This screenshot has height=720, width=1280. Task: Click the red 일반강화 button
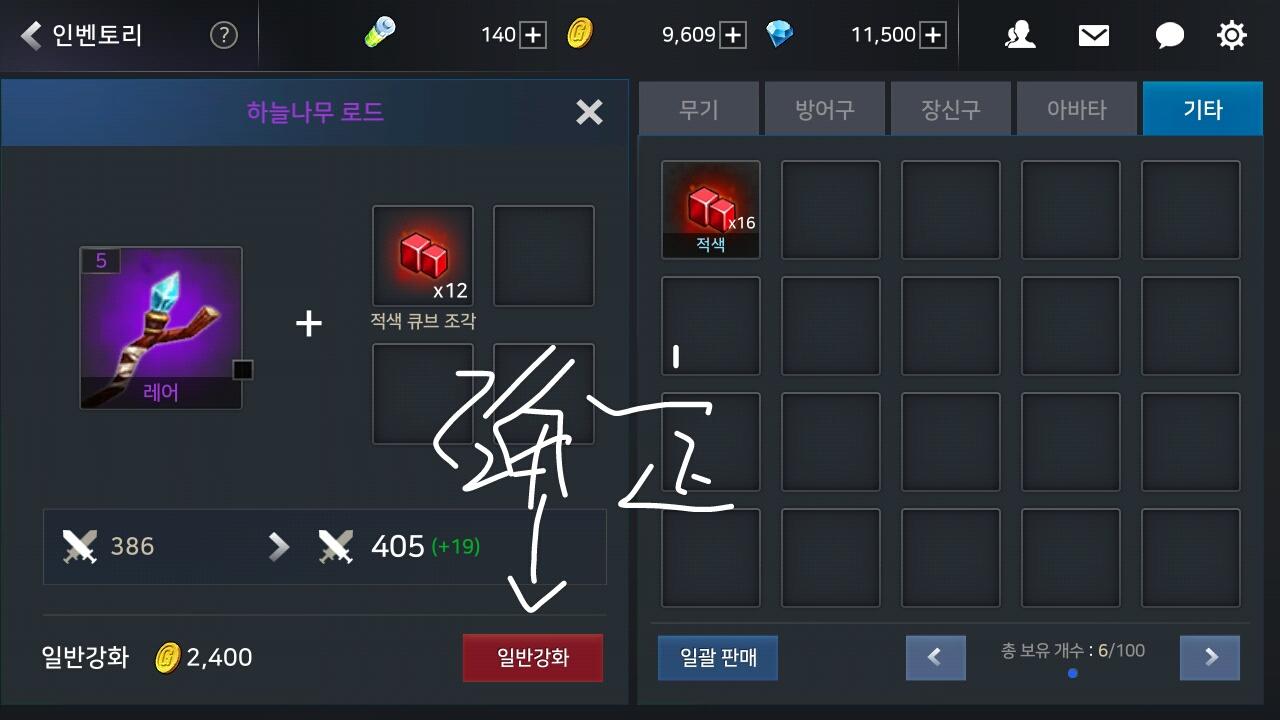(x=533, y=657)
